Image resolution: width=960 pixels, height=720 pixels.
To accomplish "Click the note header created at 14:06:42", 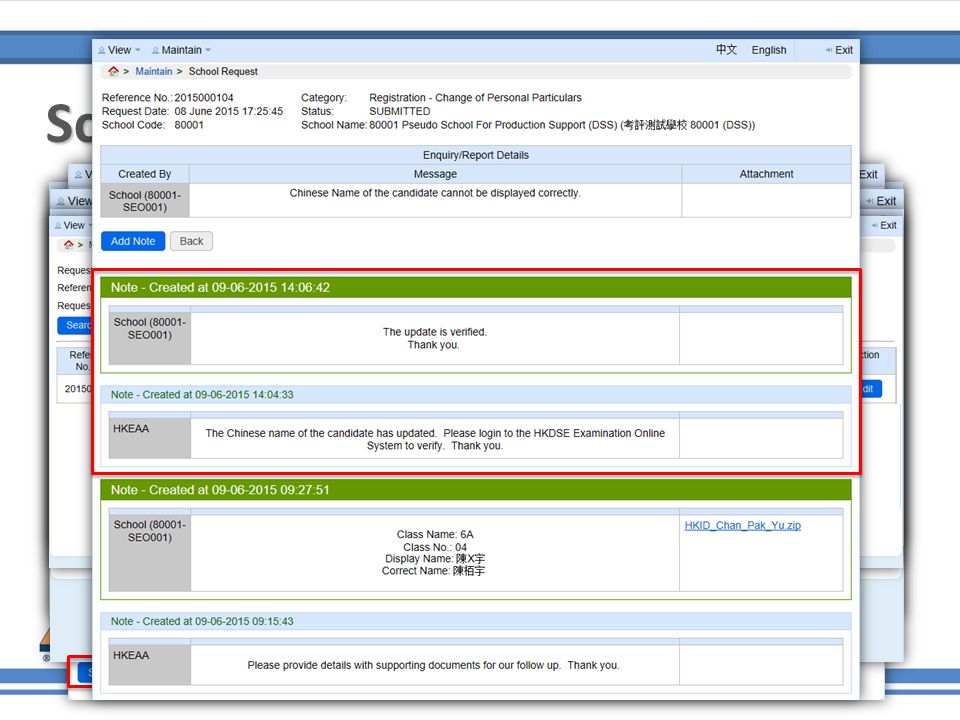I will (x=476, y=287).
